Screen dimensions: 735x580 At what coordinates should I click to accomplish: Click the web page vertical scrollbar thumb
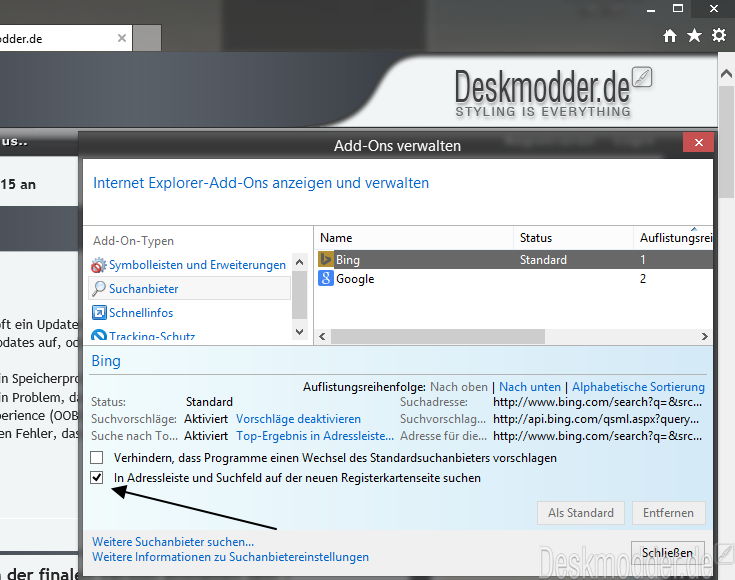(x=726, y=143)
